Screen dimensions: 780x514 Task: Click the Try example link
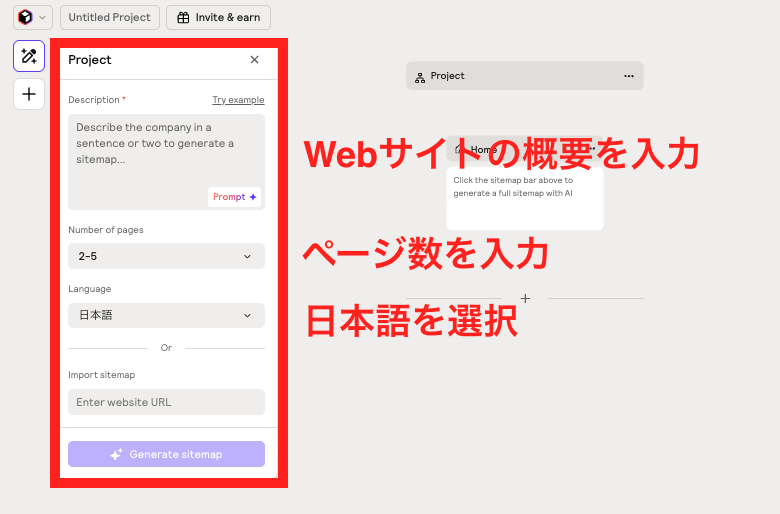pyautogui.click(x=238, y=100)
